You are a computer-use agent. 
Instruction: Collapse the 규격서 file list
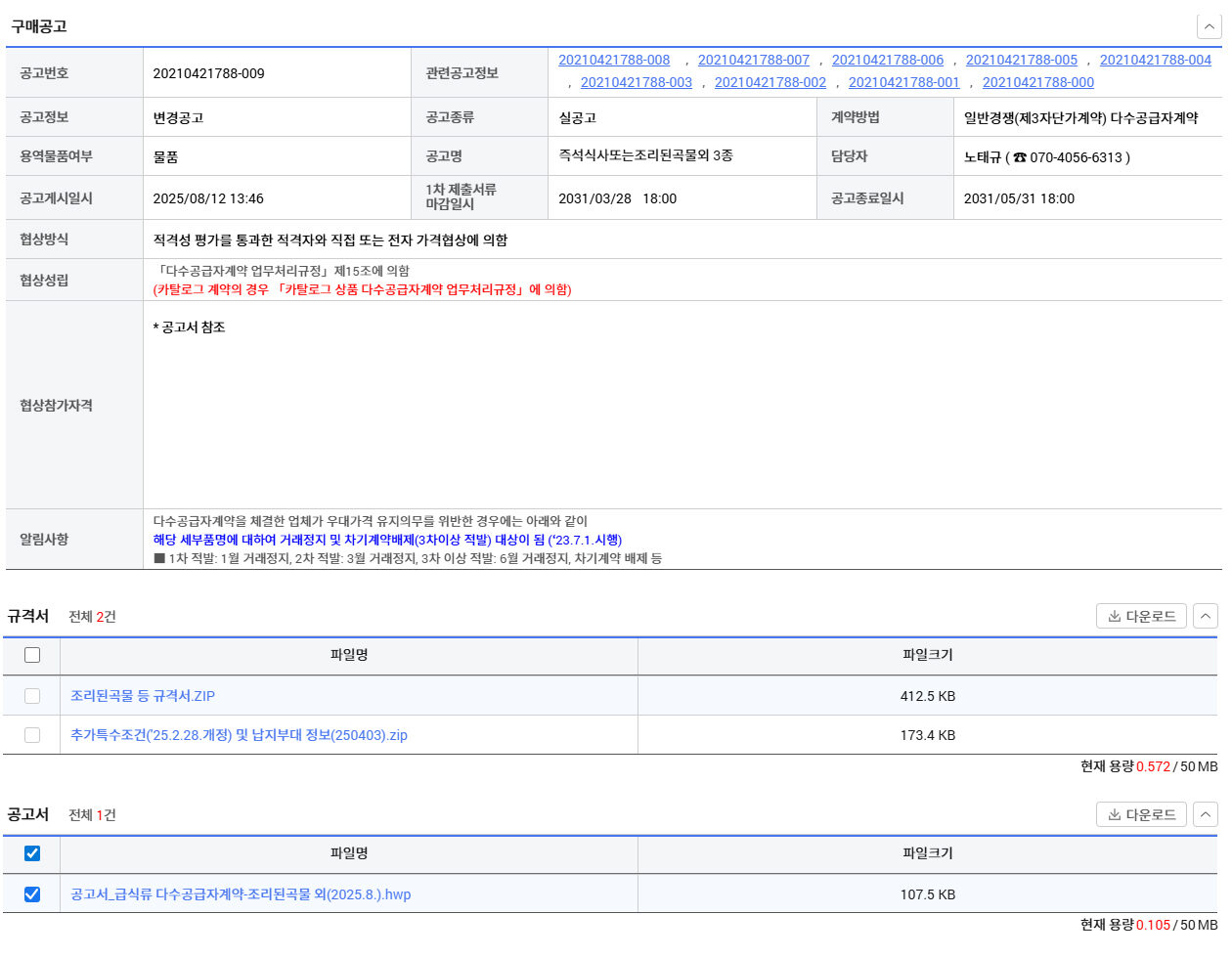coord(1206,616)
